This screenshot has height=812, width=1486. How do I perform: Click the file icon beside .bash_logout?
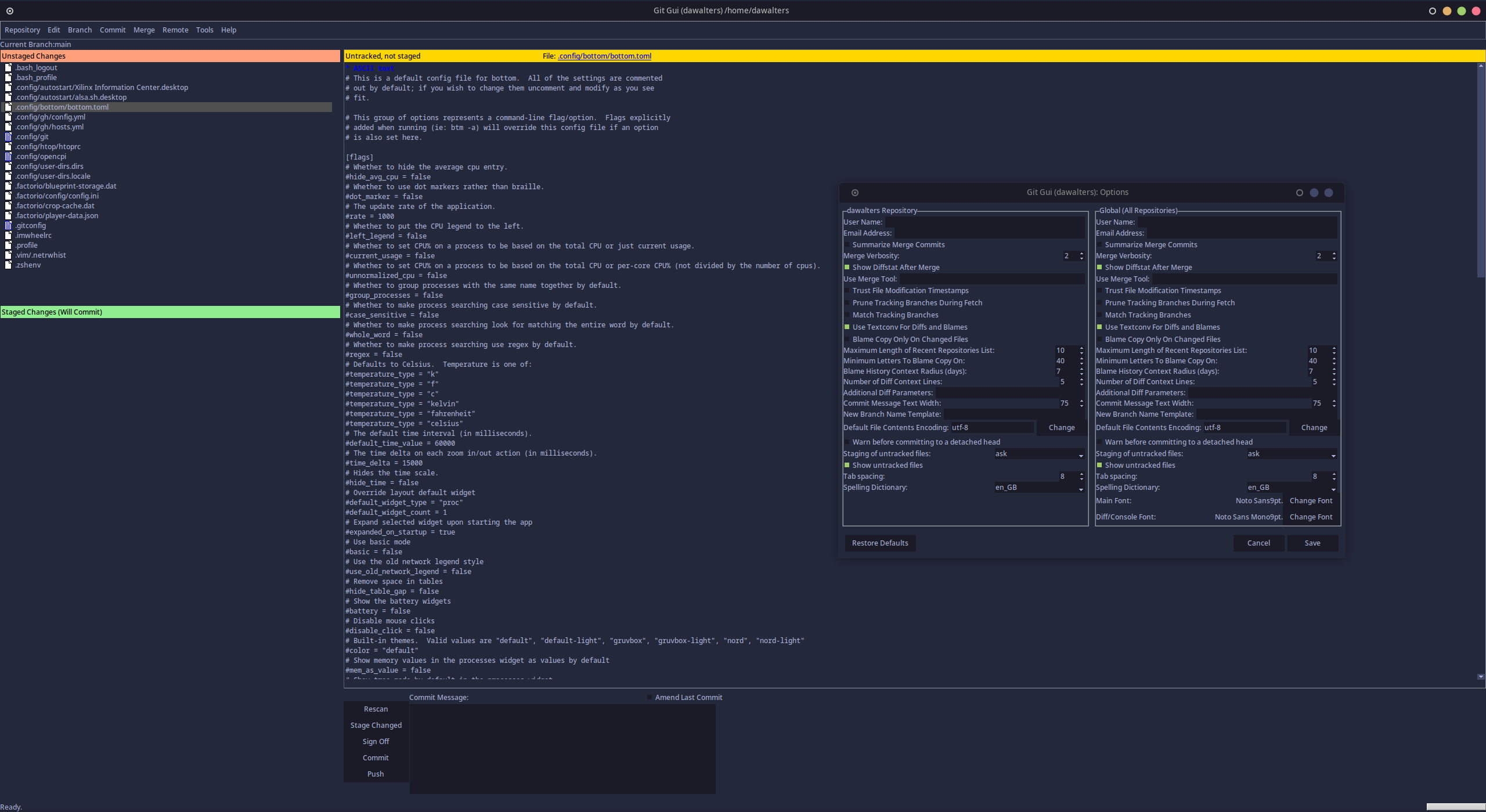pos(8,68)
